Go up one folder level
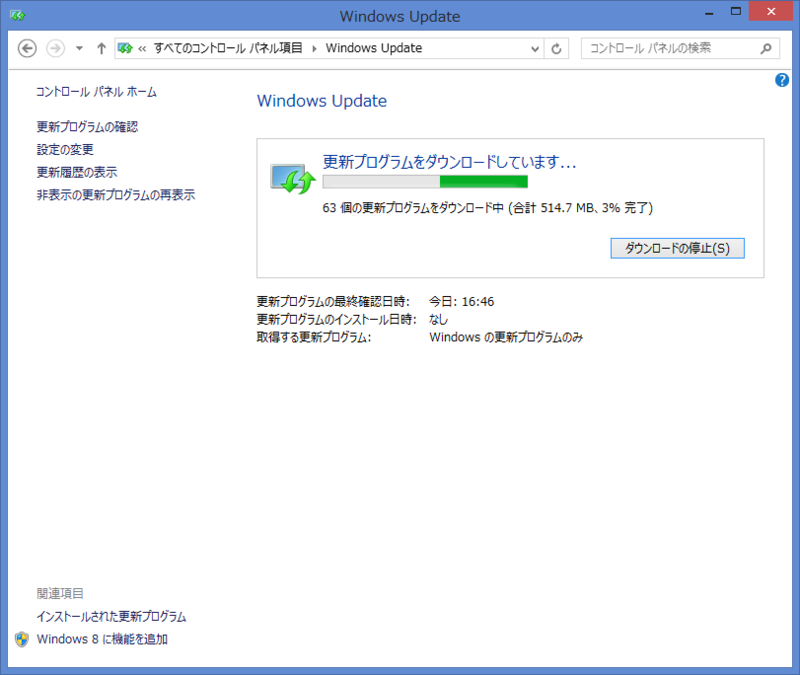The width and height of the screenshot is (800, 675). (102, 48)
